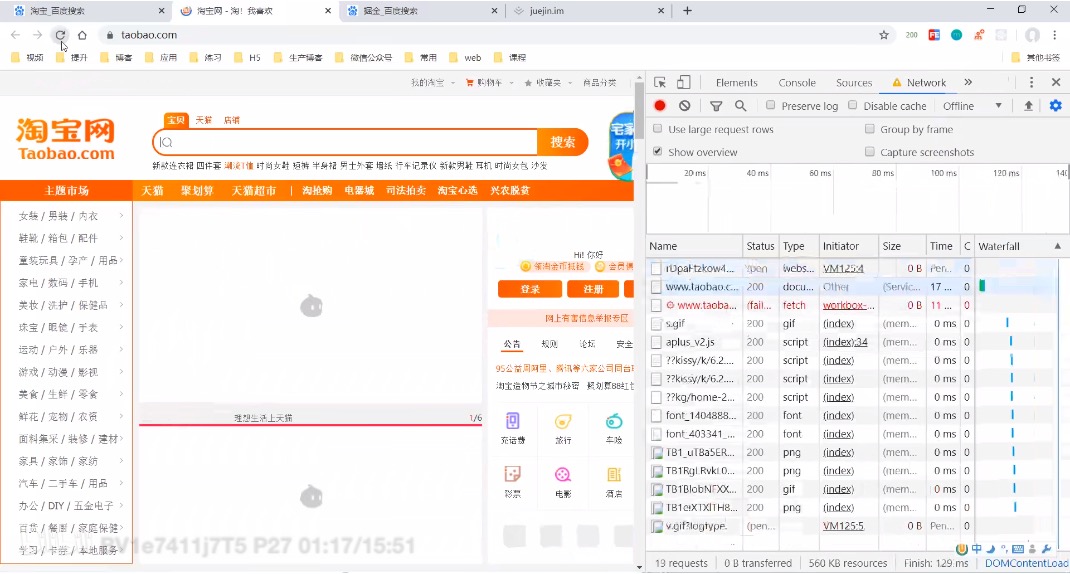
Task: Select Network tab
Action: [x=919, y=83]
